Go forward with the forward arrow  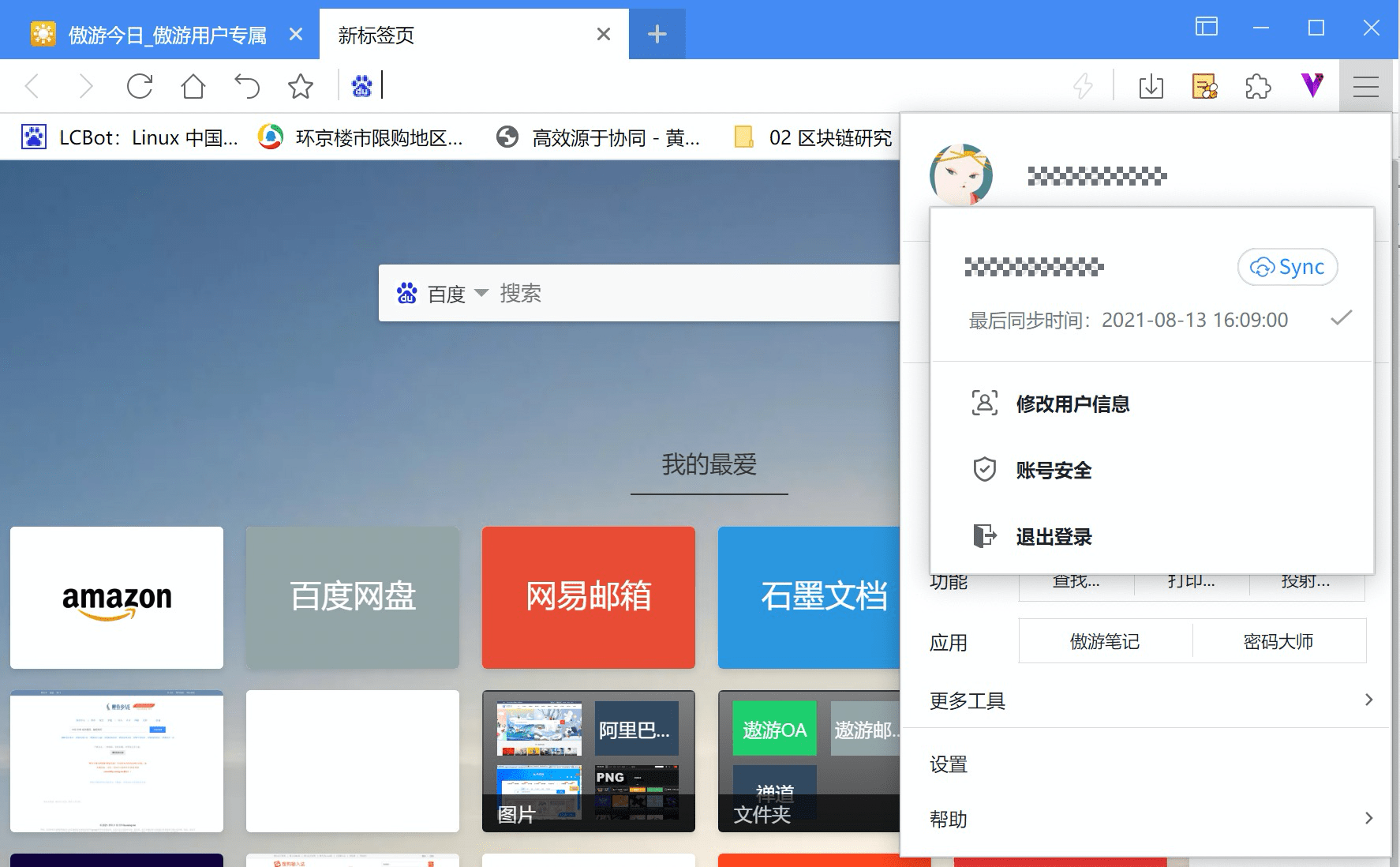tap(86, 85)
